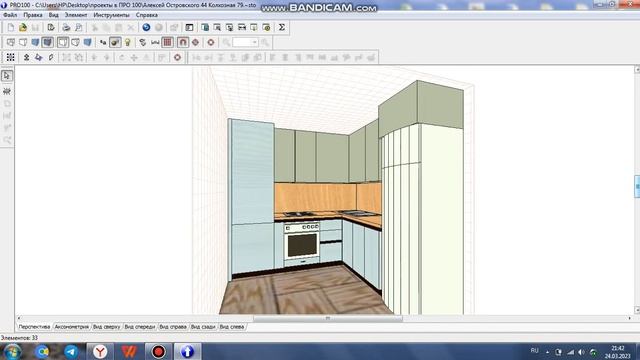The width and height of the screenshot is (640, 360).
Task: Open a project with the yellow folder icon
Action: (x=23, y=27)
